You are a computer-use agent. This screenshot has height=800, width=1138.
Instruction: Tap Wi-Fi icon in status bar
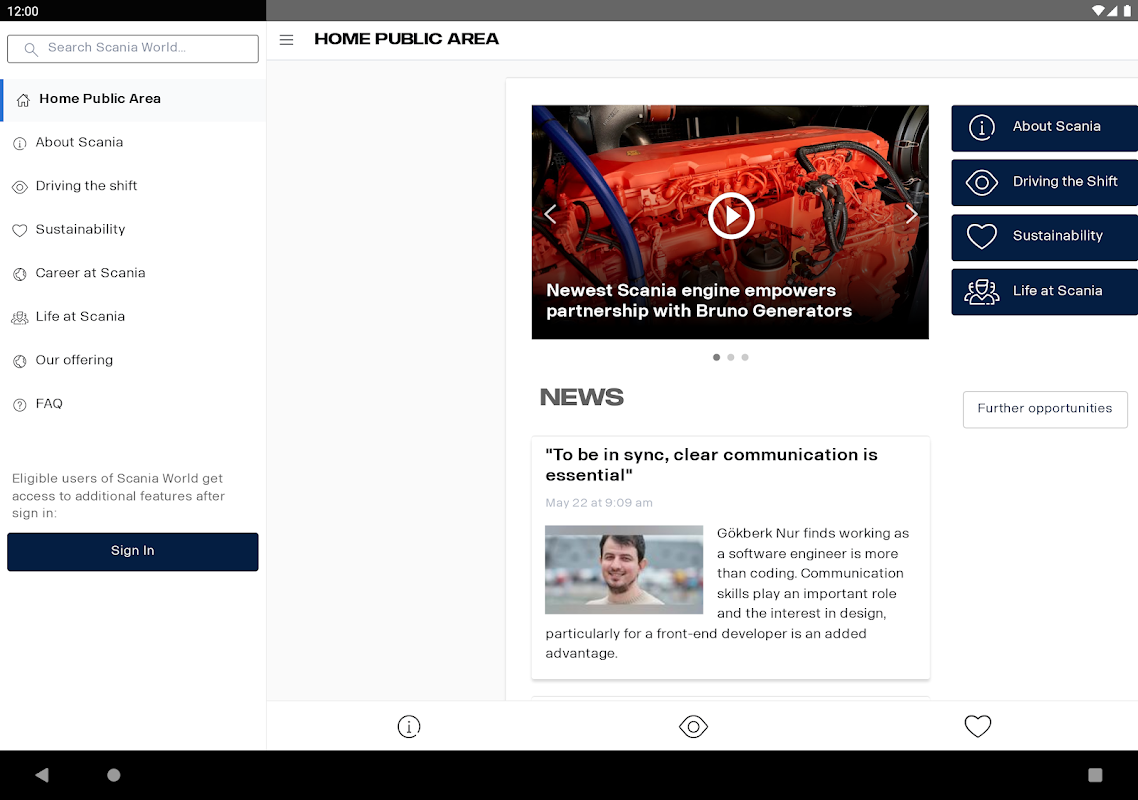1098,10
